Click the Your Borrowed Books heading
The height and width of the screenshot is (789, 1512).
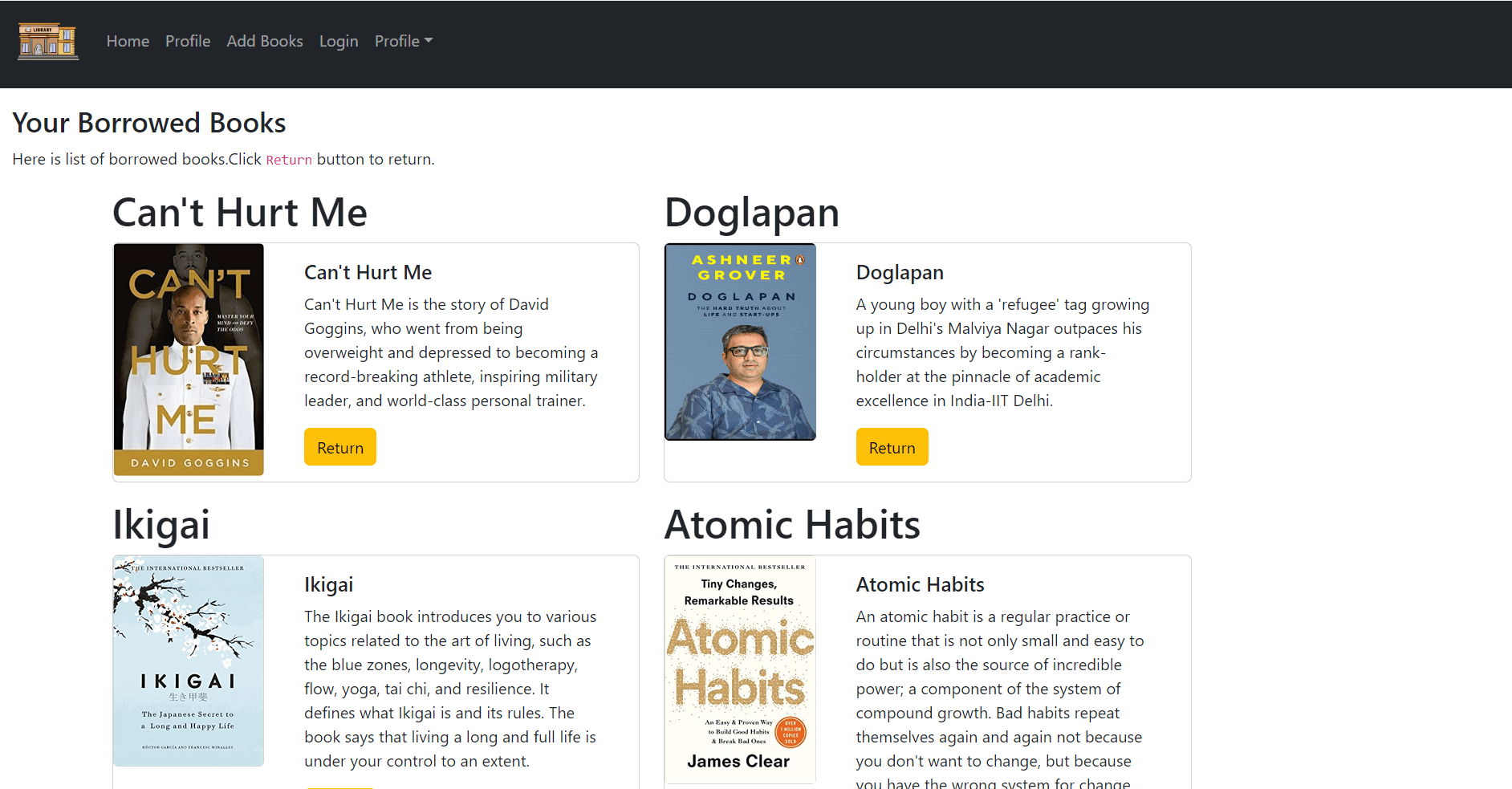(149, 123)
